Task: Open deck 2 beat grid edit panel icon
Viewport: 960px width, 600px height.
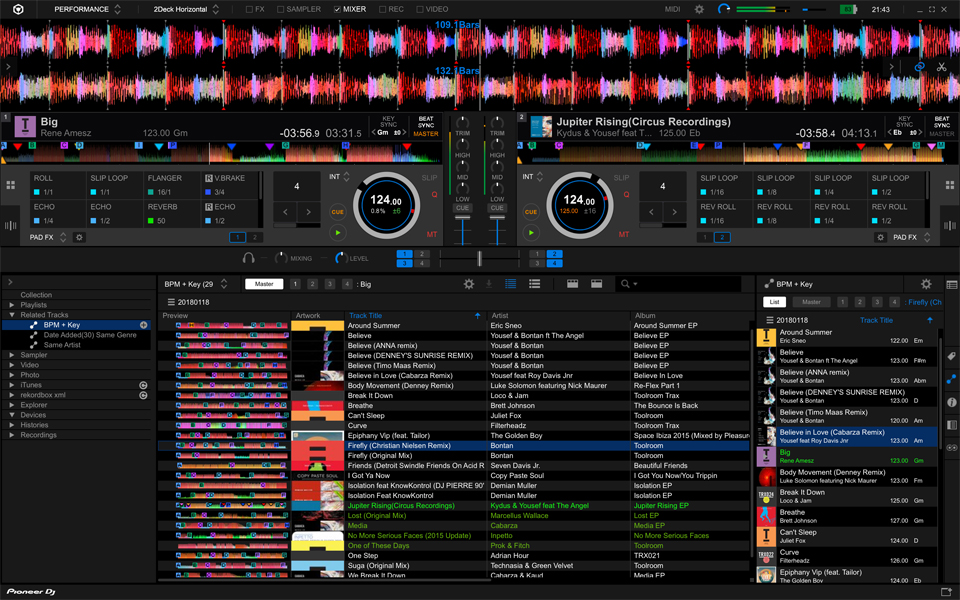Action: 950,225
